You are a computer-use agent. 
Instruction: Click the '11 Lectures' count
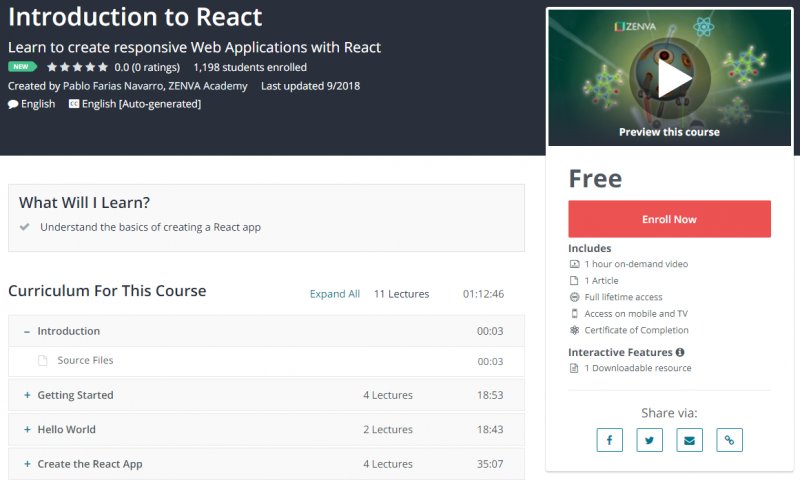click(x=401, y=294)
